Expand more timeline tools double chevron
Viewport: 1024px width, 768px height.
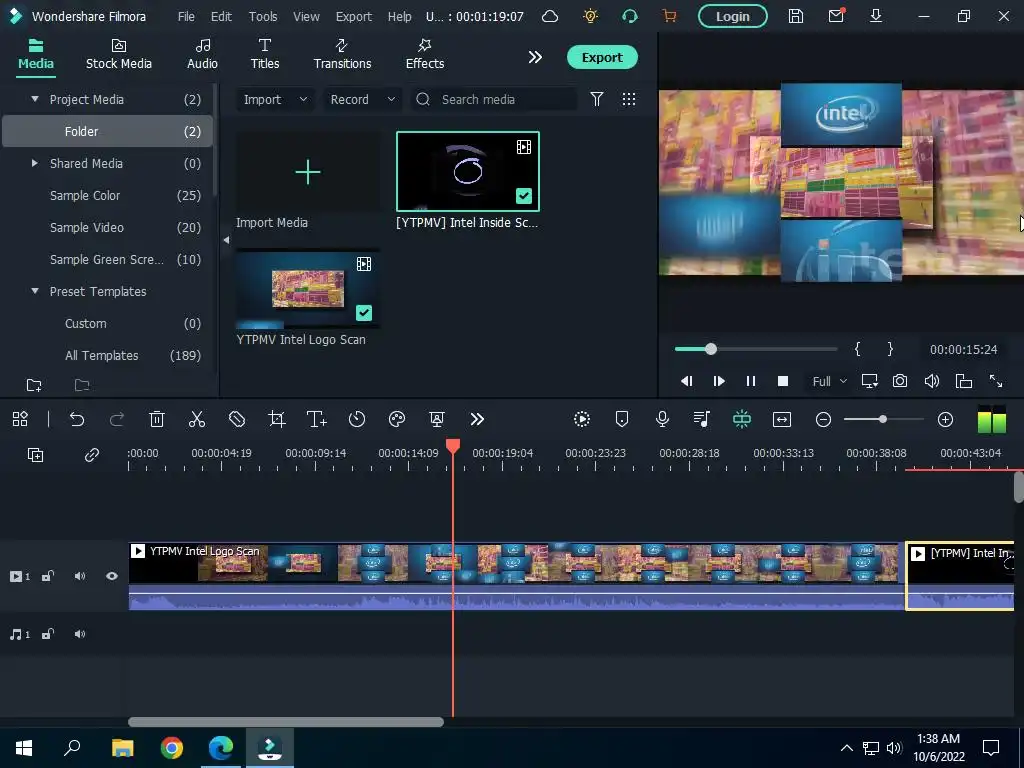tap(477, 419)
